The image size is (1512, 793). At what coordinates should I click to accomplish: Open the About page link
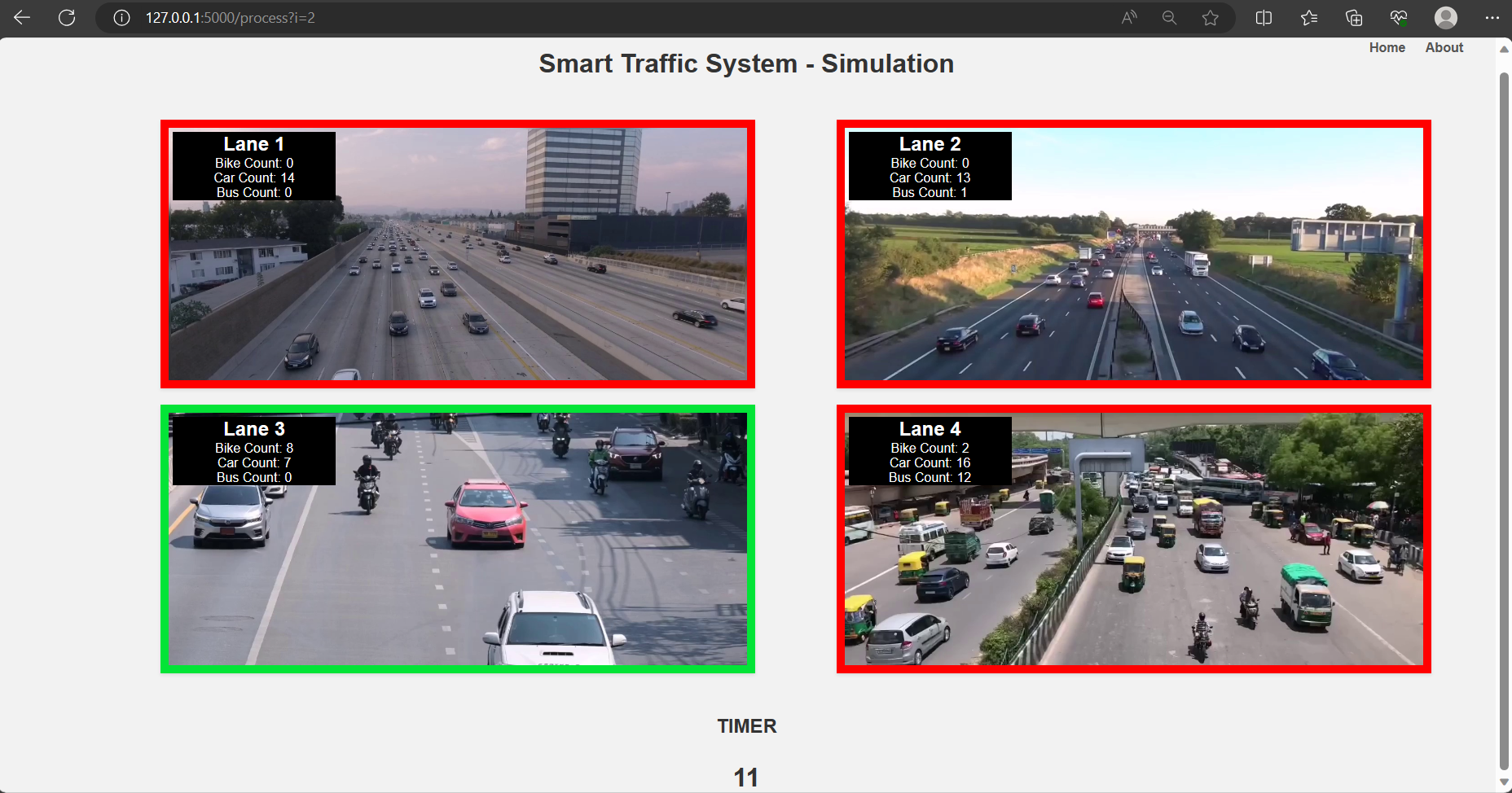pos(1444,48)
